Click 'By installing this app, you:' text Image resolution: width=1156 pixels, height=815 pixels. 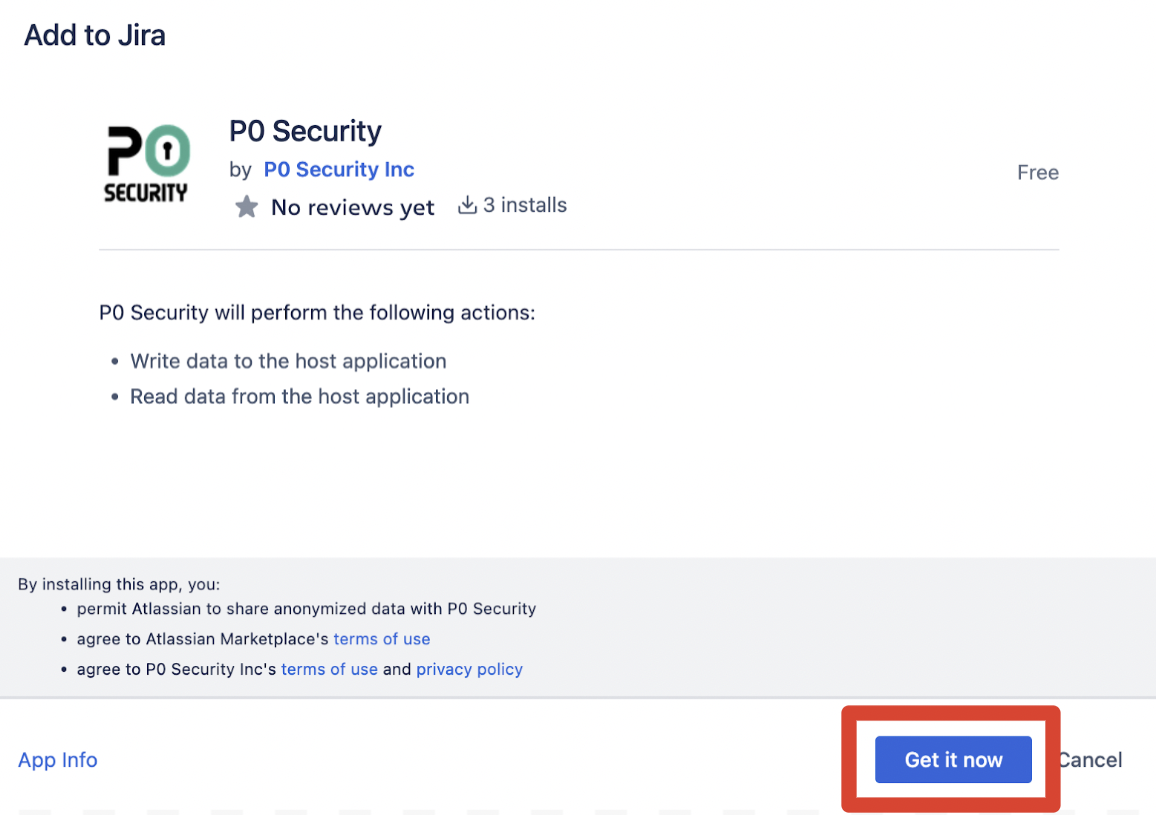tap(119, 584)
